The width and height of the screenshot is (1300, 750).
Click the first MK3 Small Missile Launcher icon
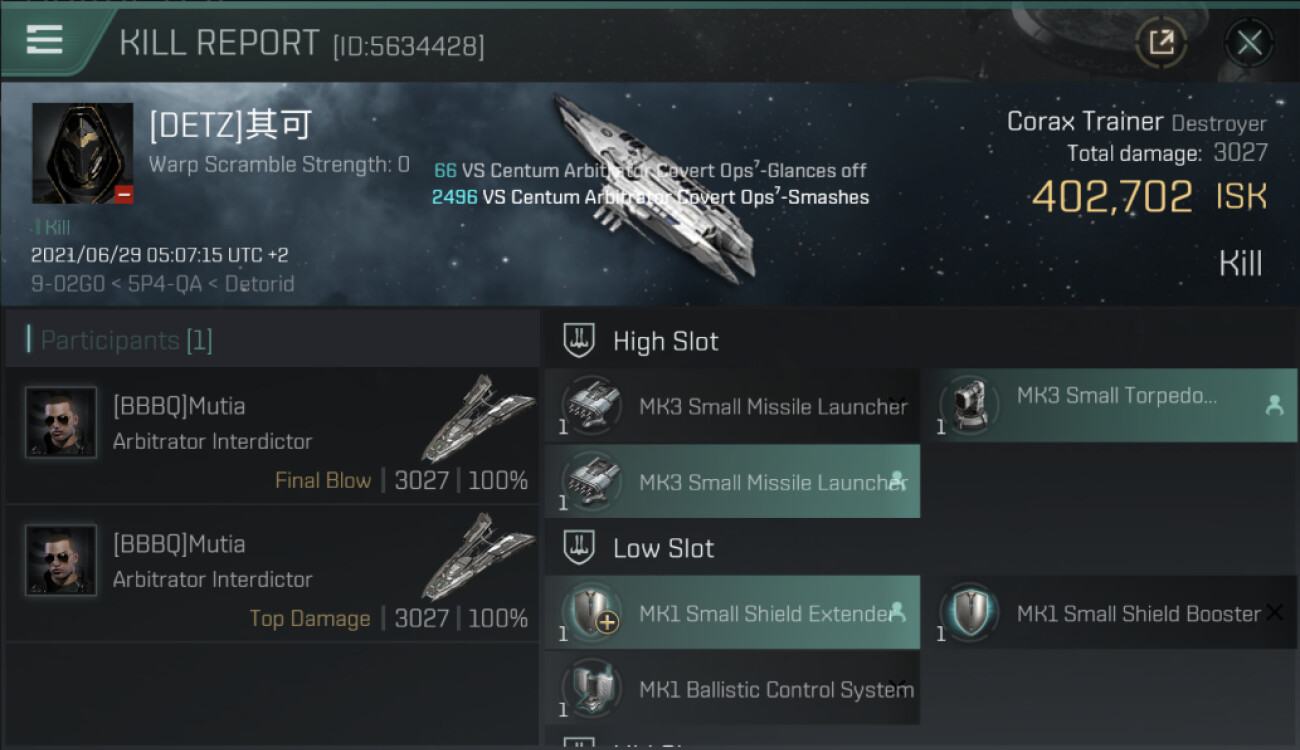coord(591,405)
